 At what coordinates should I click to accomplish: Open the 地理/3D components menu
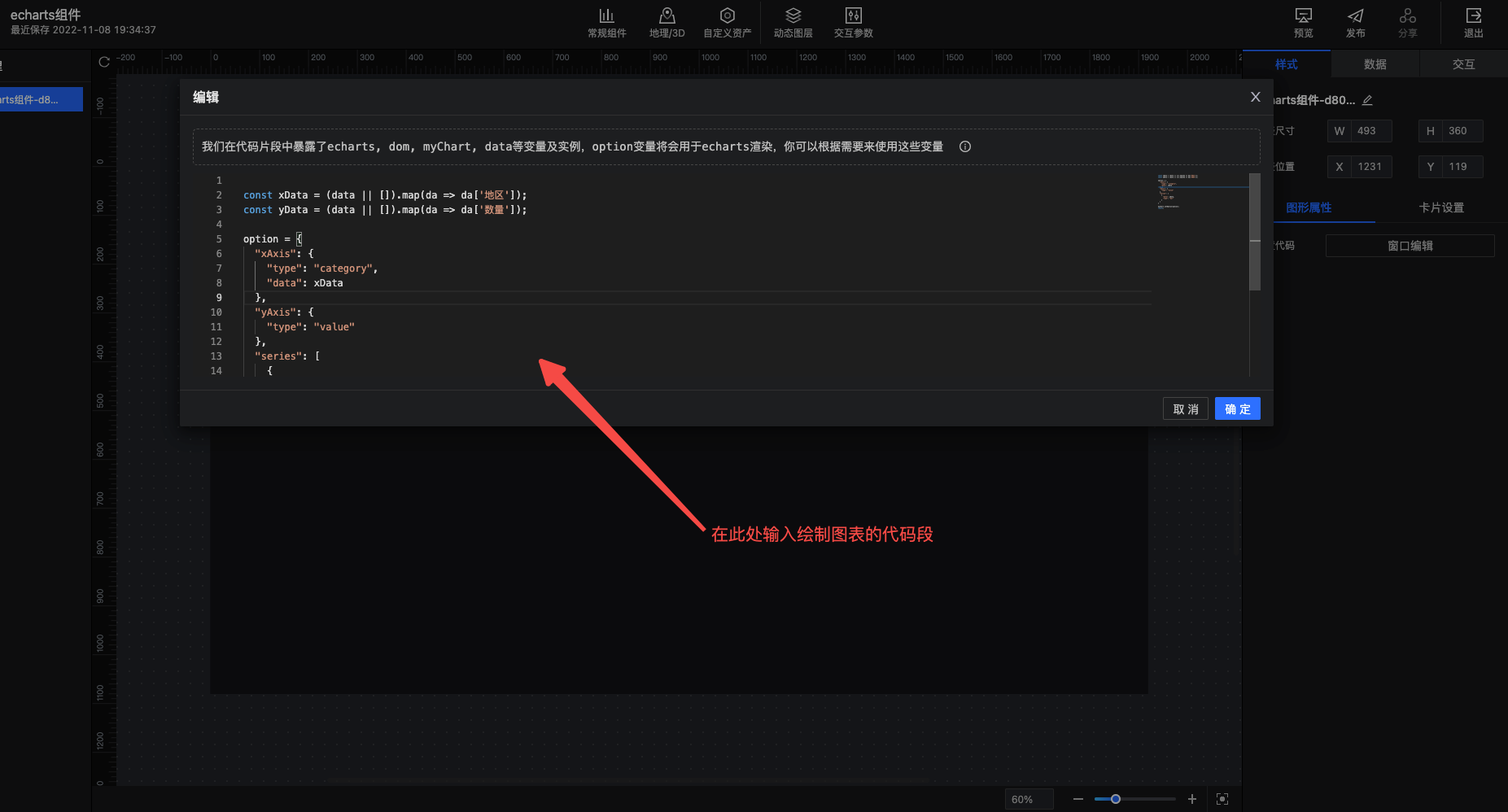click(x=667, y=22)
